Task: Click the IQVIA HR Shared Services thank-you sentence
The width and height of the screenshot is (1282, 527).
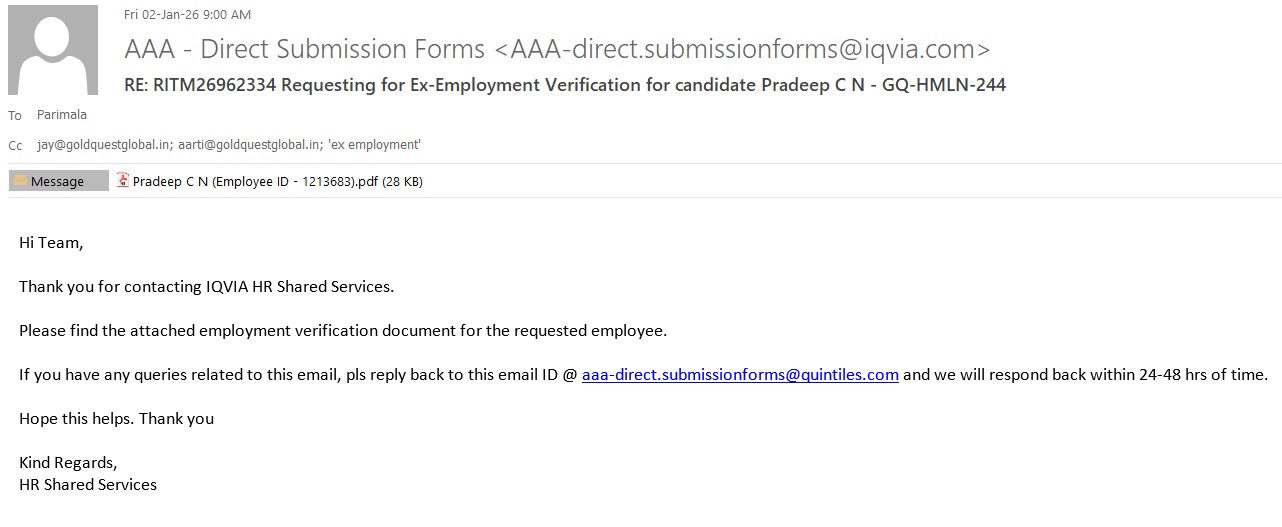Action: point(206,287)
